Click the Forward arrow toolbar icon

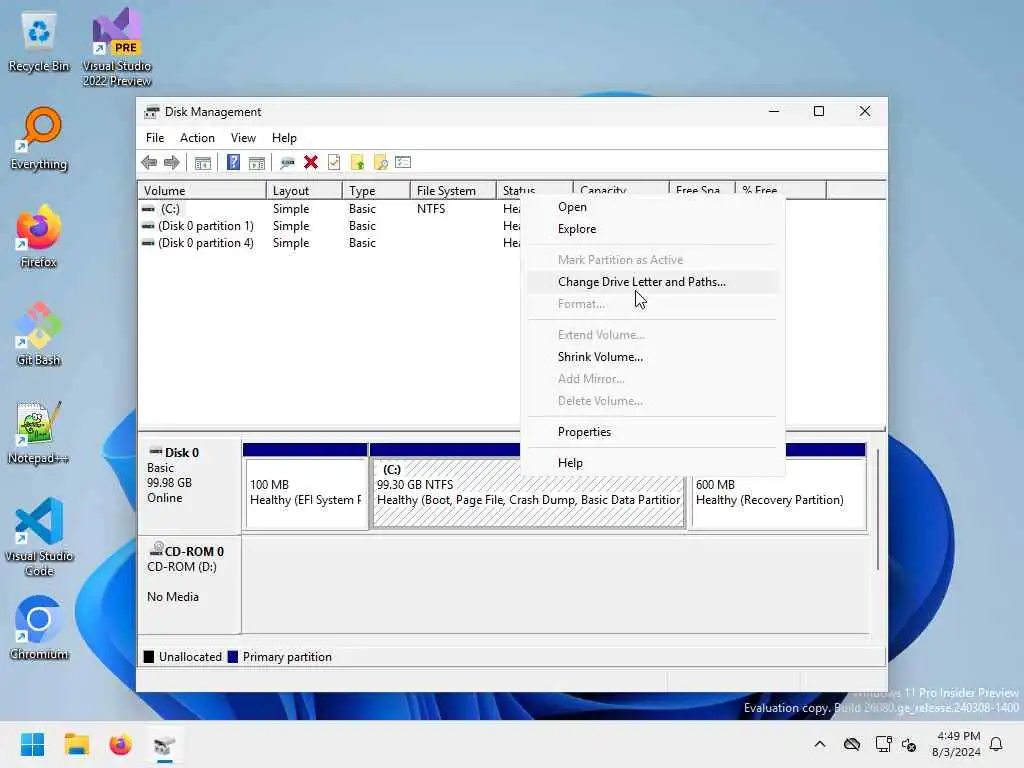click(x=172, y=162)
